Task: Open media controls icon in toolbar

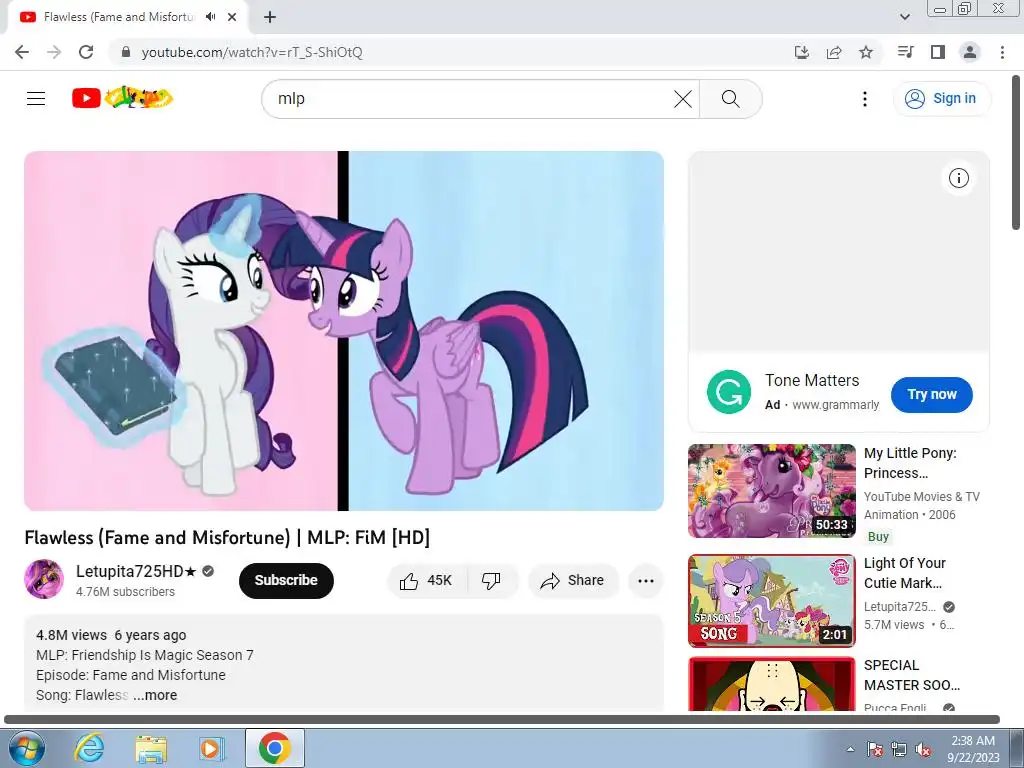Action: [905, 52]
